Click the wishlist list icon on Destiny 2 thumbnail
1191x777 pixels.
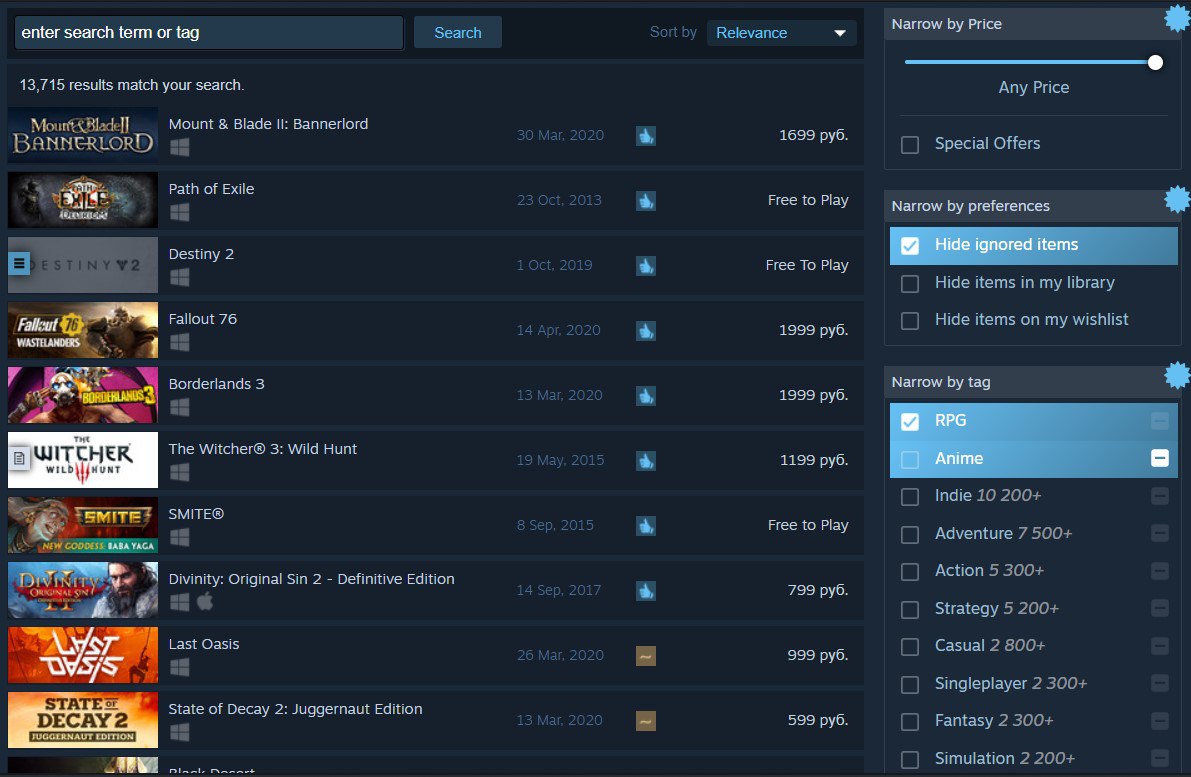click(19, 264)
